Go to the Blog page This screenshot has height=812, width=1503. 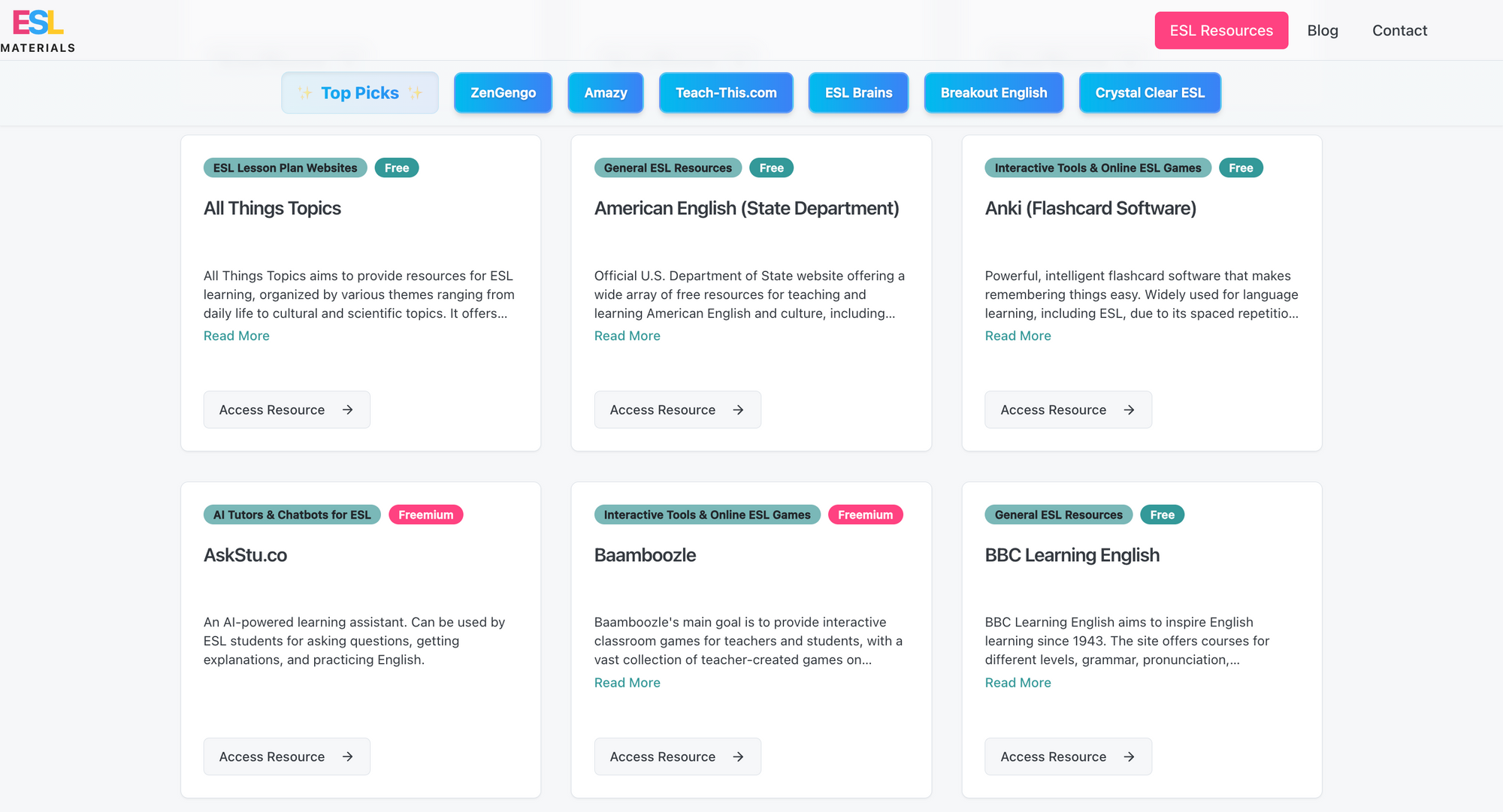(x=1323, y=31)
